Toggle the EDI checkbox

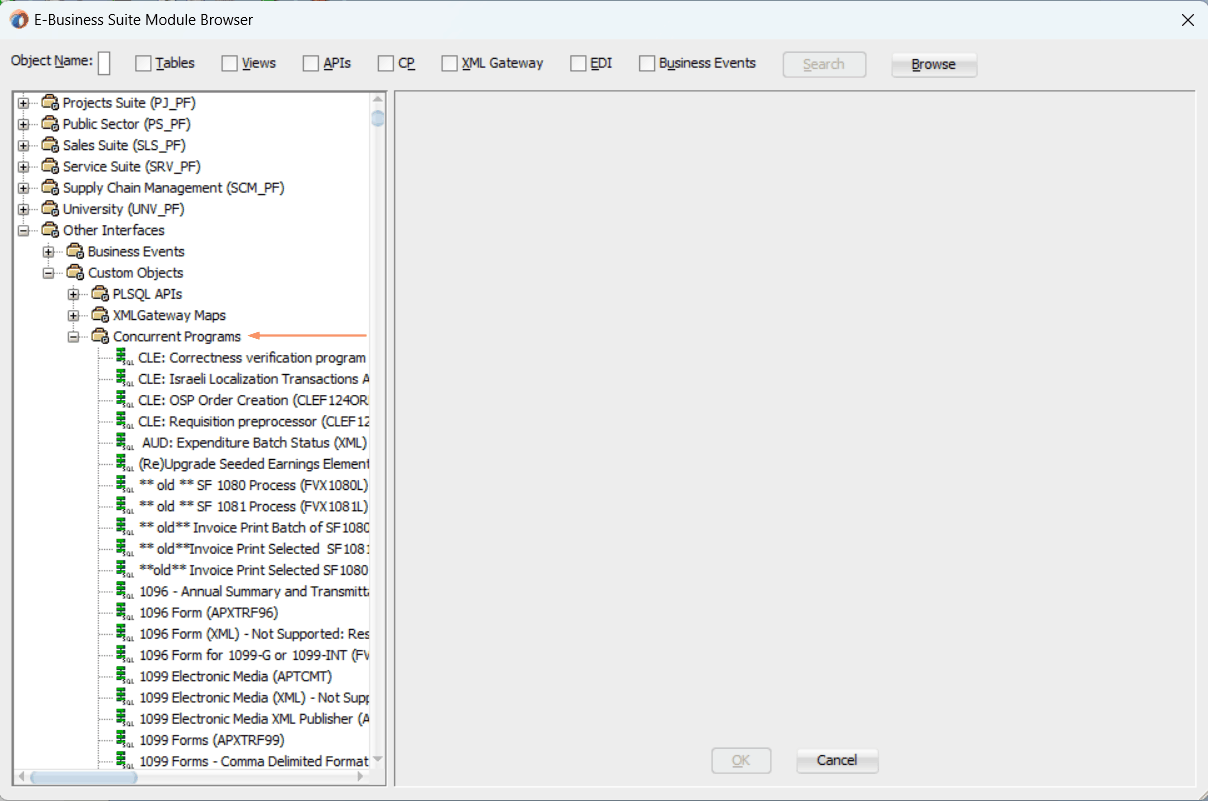[x=578, y=63]
